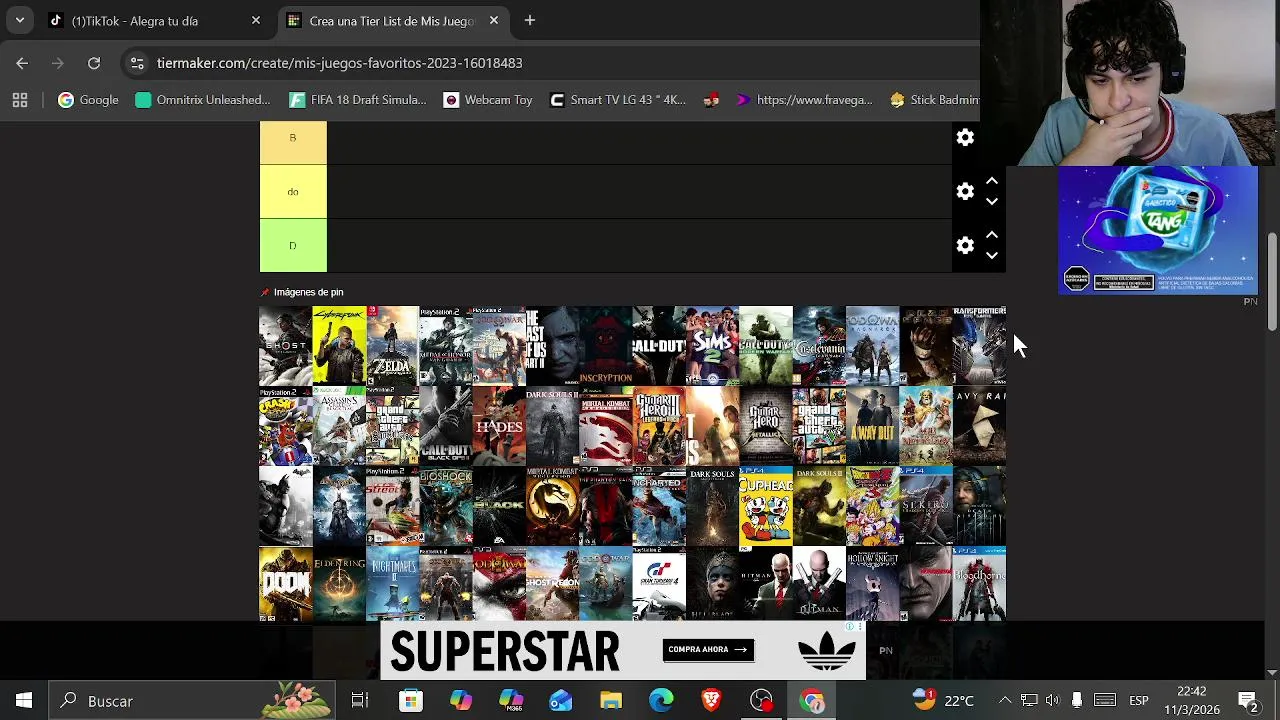Pick the A Way Out cover
Viewport: 1280px width, 720px height.
(x=872, y=426)
